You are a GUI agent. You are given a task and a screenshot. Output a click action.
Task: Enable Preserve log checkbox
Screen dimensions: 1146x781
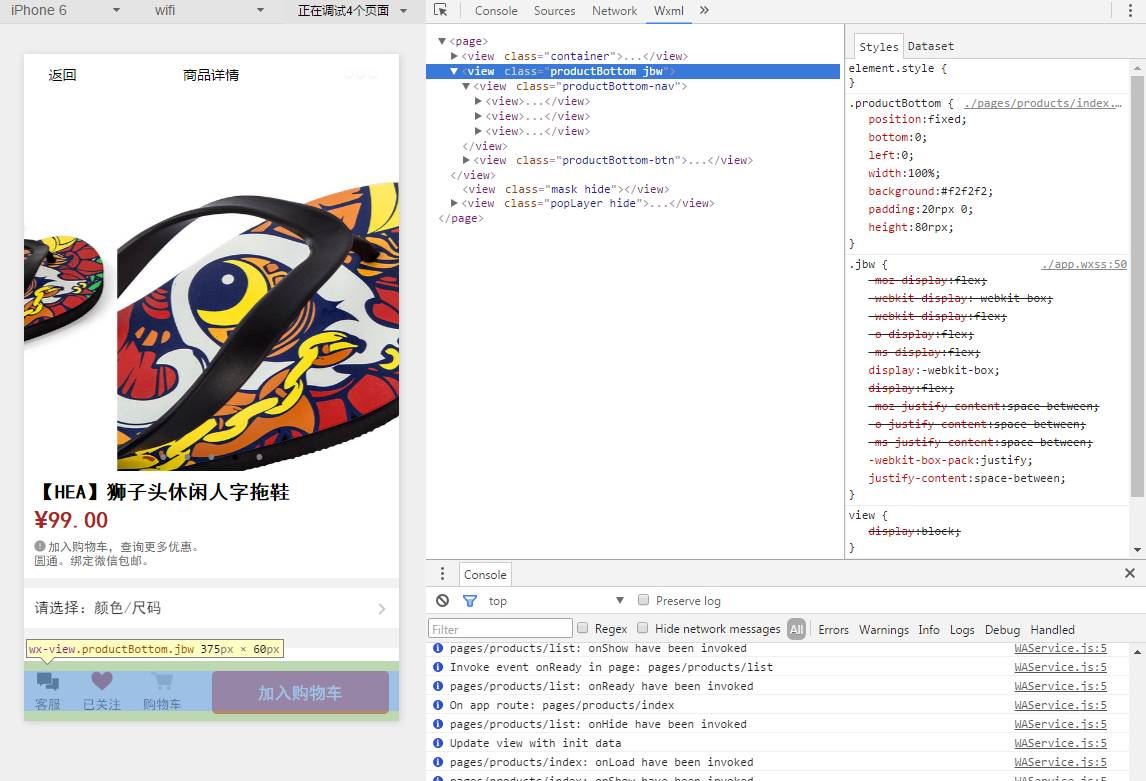(643, 600)
